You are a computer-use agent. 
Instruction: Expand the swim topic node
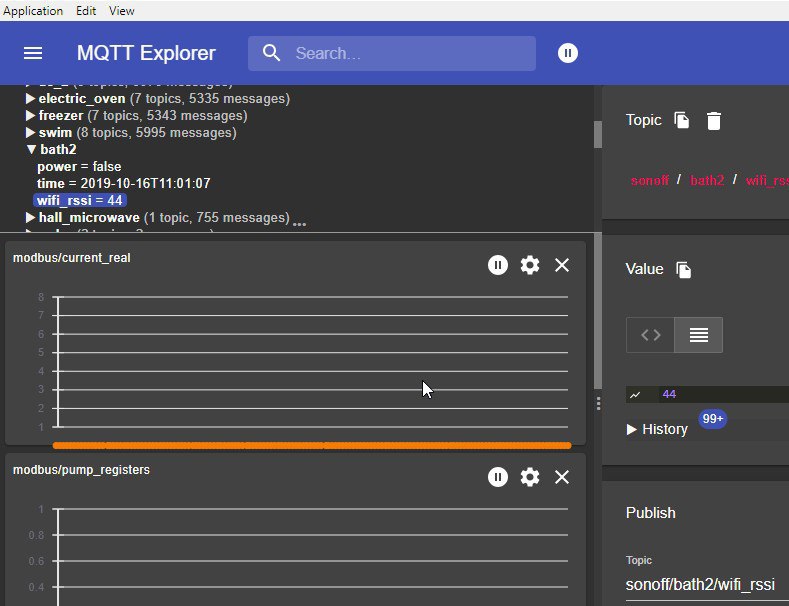pos(30,133)
